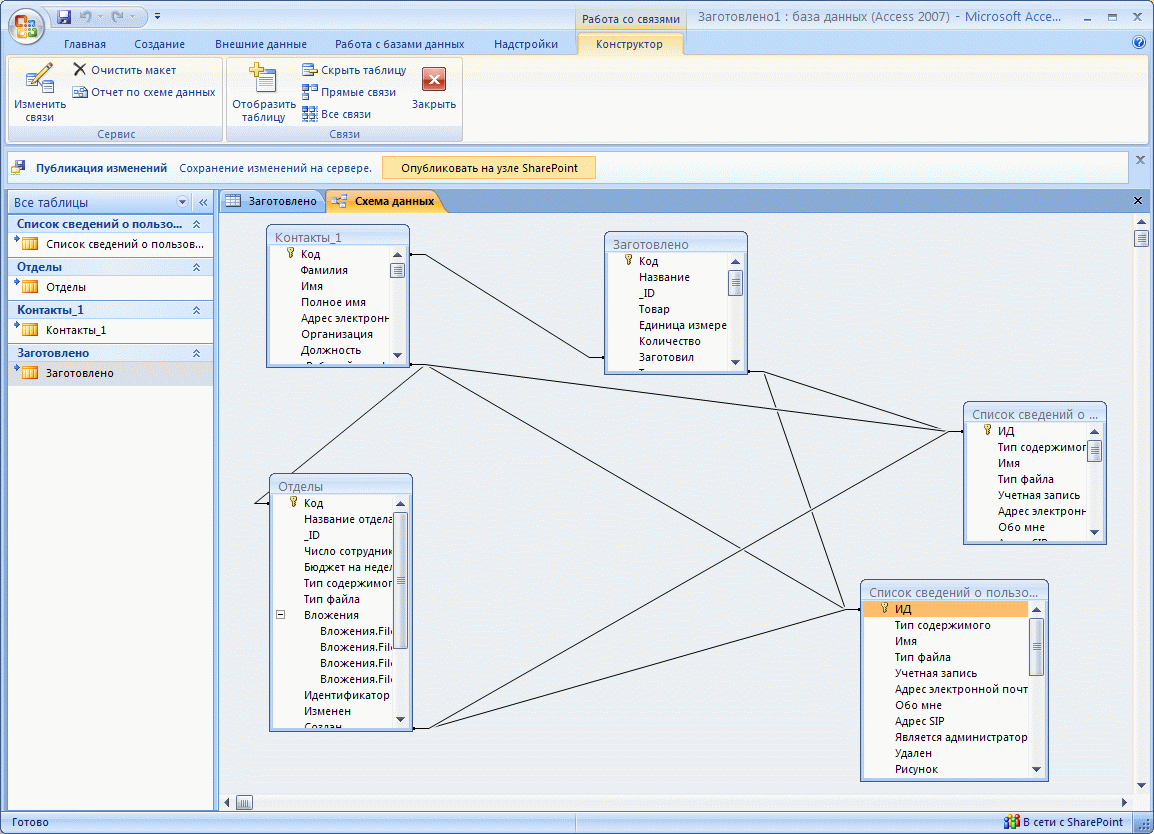Select Контакты_1 table in navigation pane
The width and height of the screenshot is (1154, 834).
click(110, 330)
